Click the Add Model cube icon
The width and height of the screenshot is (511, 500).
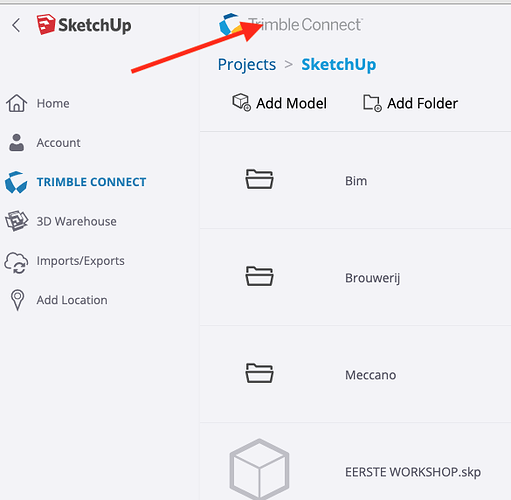241,102
